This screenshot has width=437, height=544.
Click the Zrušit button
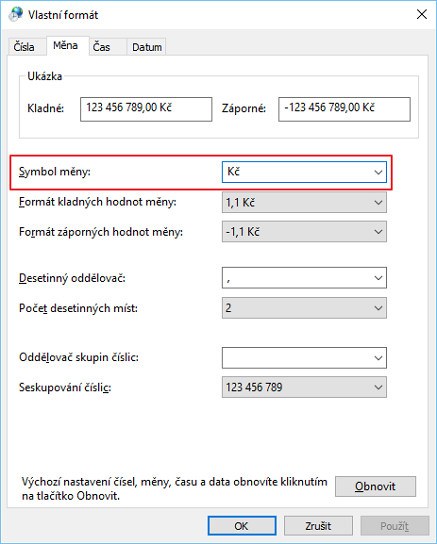318,526
